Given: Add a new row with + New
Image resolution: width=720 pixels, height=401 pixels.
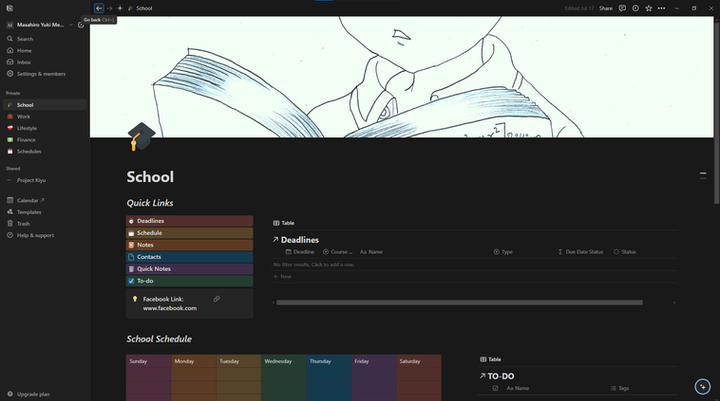Looking at the screenshot, I should click(x=282, y=277).
